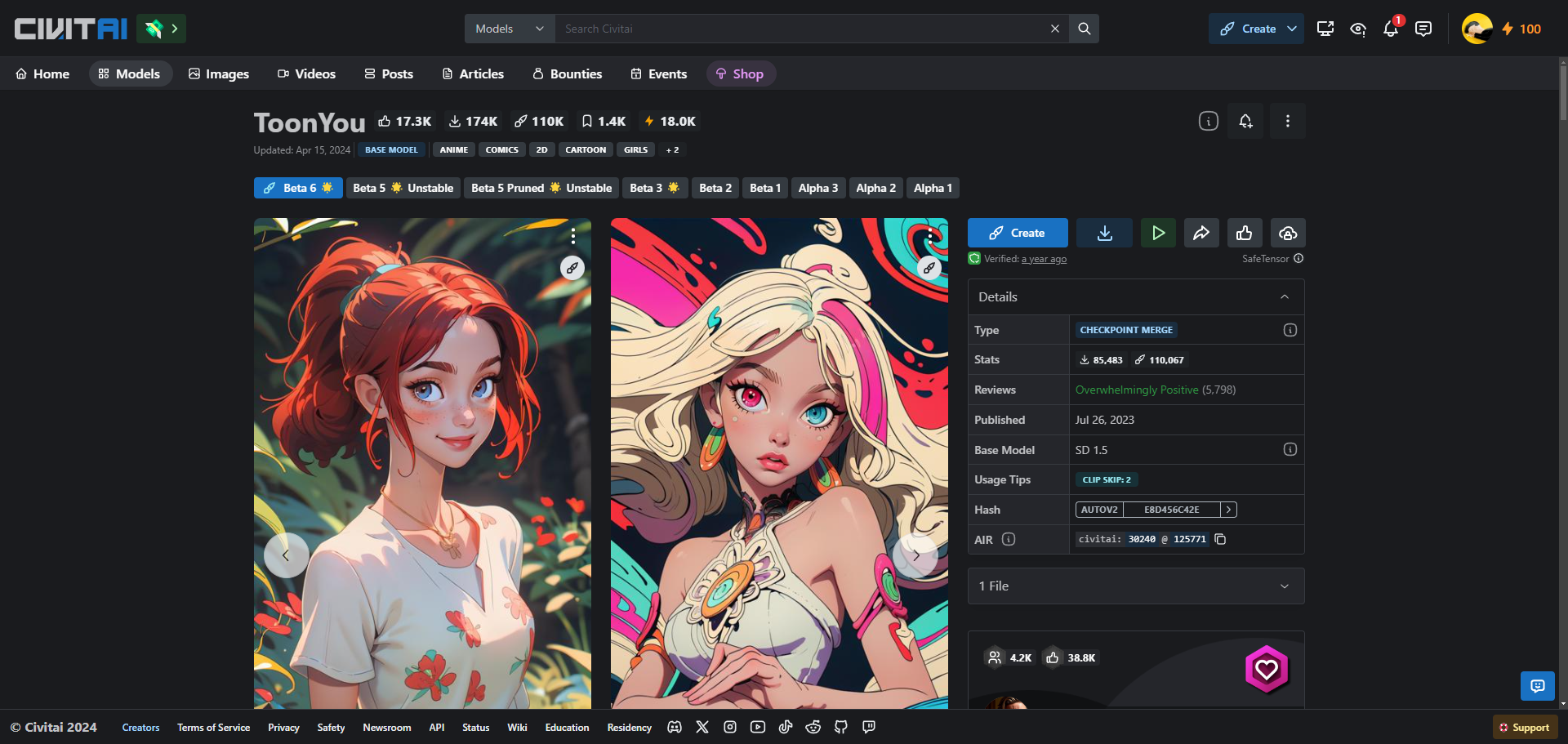Screen dimensions: 1568x744
Task: Open the Articles tab
Action: 473,74
